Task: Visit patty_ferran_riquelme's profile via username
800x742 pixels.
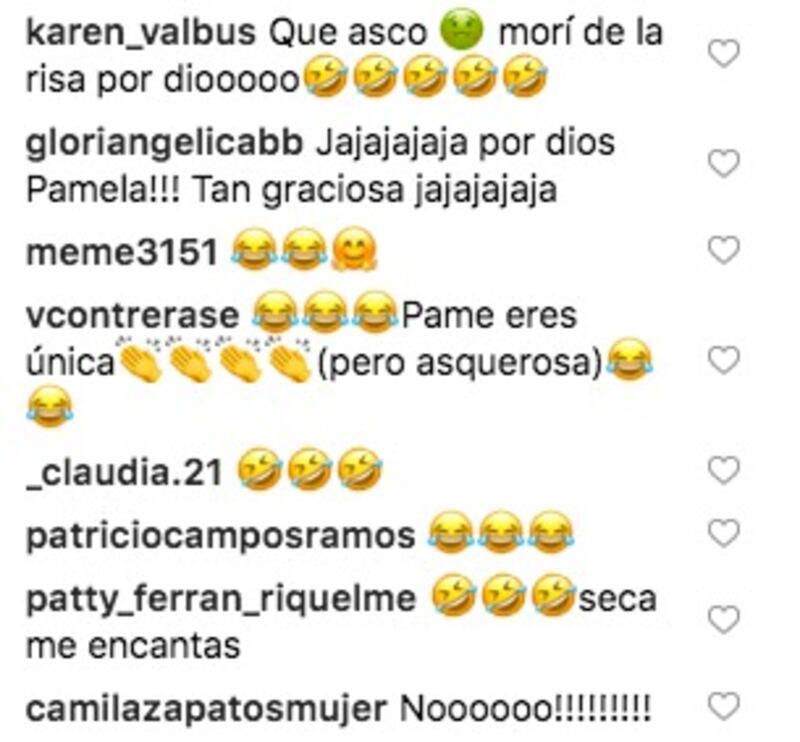Action: [x=221, y=600]
